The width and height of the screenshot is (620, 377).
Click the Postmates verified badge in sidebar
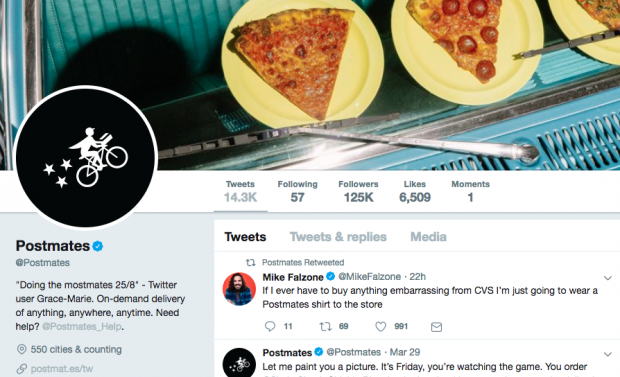[x=98, y=246]
